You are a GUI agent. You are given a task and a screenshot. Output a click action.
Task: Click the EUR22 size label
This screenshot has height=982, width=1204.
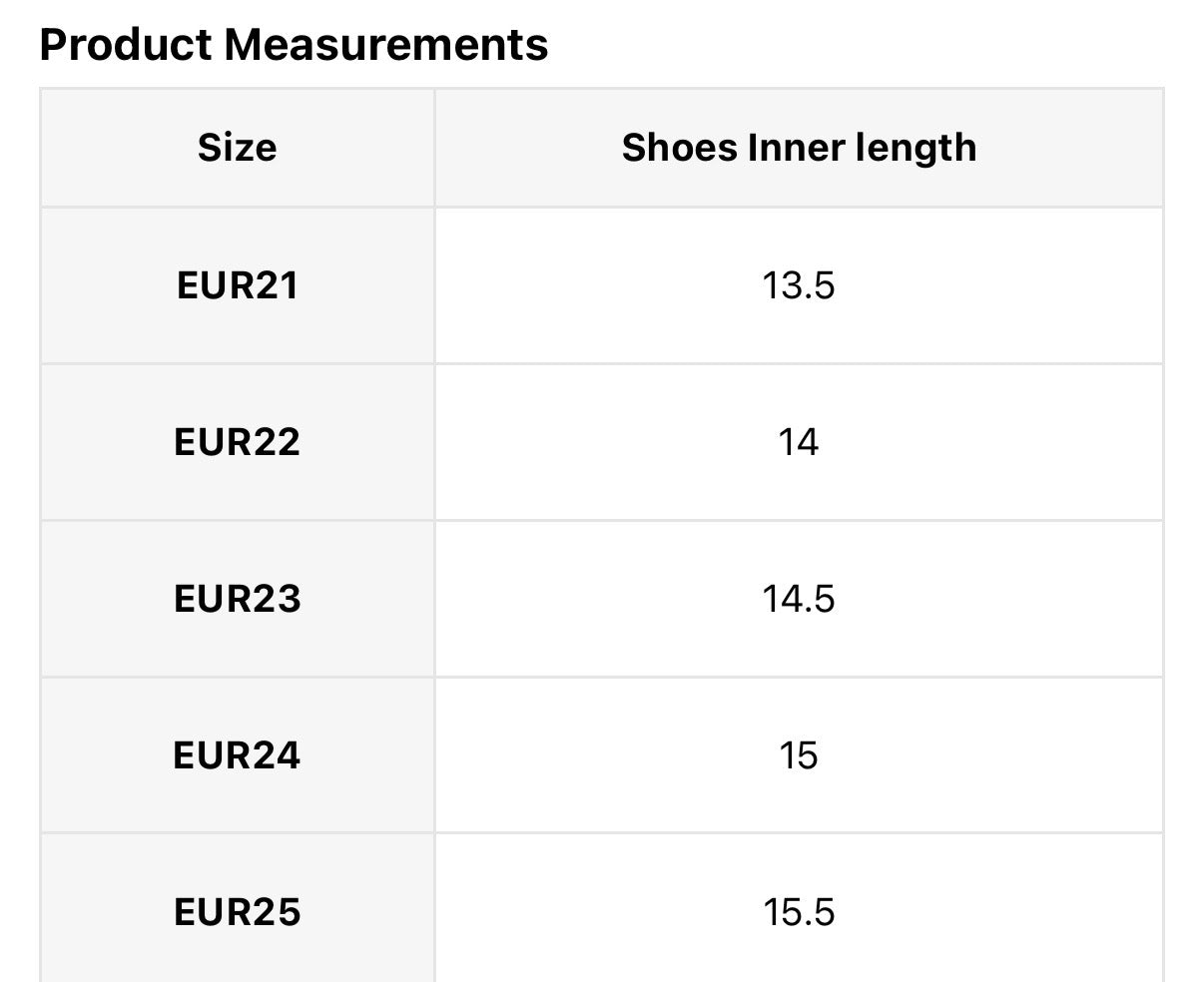click(237, 442)
